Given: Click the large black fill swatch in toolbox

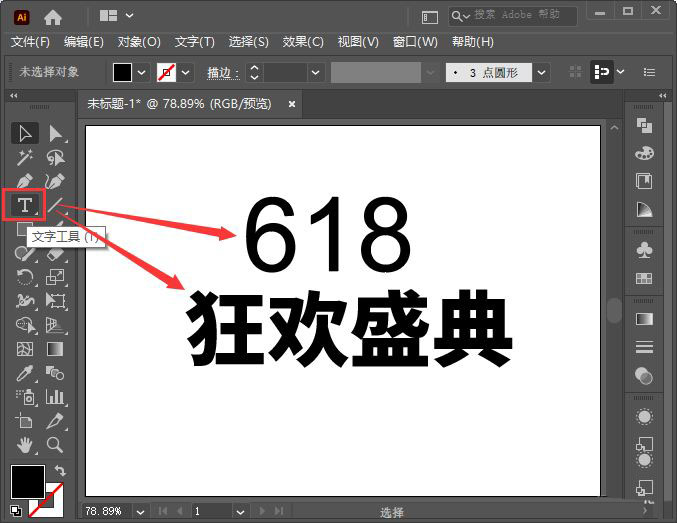Looking at the screenshot, I should tap(28, 482).
